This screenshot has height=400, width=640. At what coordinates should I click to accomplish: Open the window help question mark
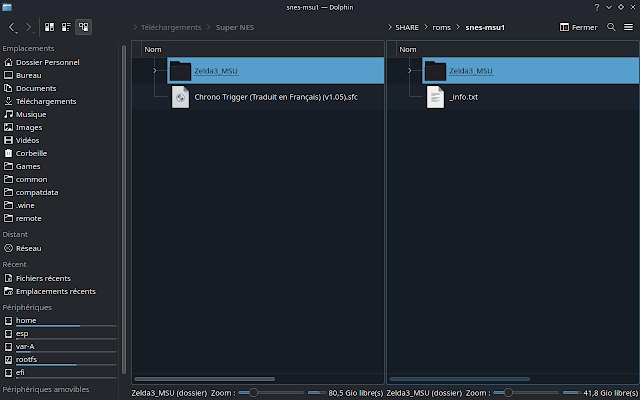point(597,7)
